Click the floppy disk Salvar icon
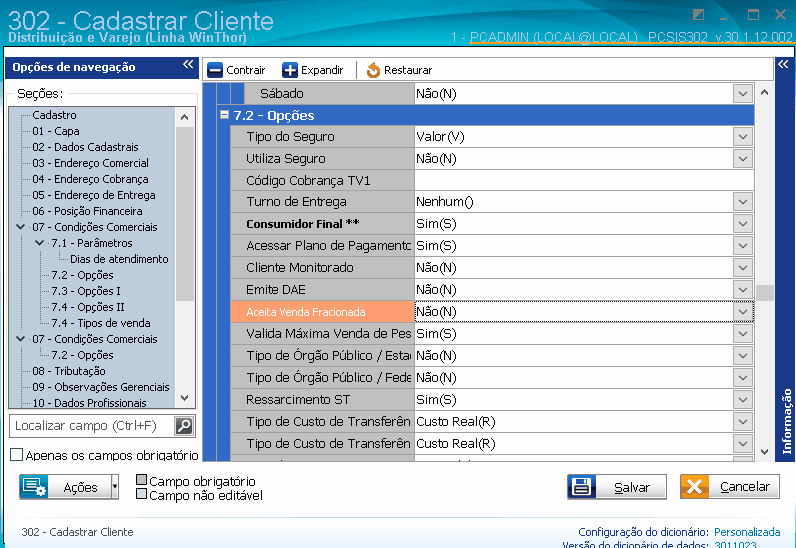Viewport: 796px width, 548px height. pos(581,487)
